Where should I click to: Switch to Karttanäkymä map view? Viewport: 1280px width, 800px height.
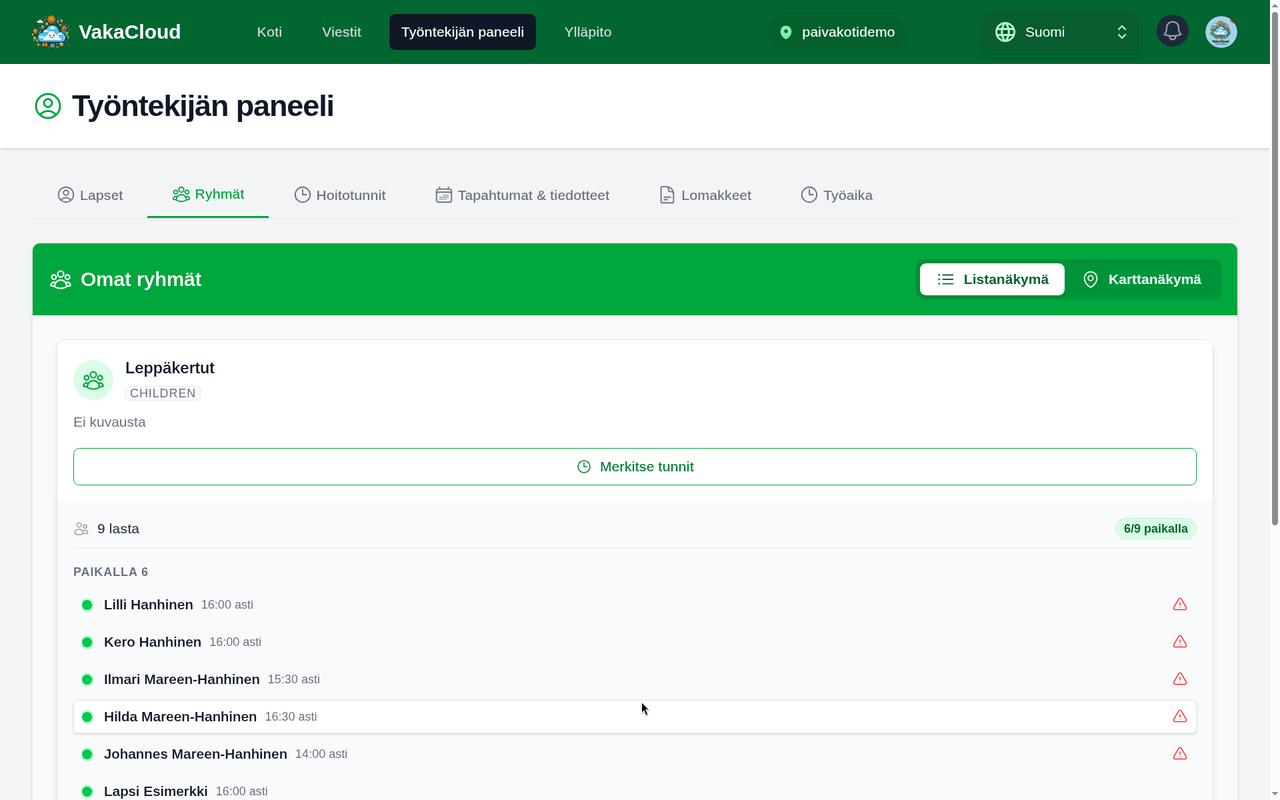[x=1142, y=280]
